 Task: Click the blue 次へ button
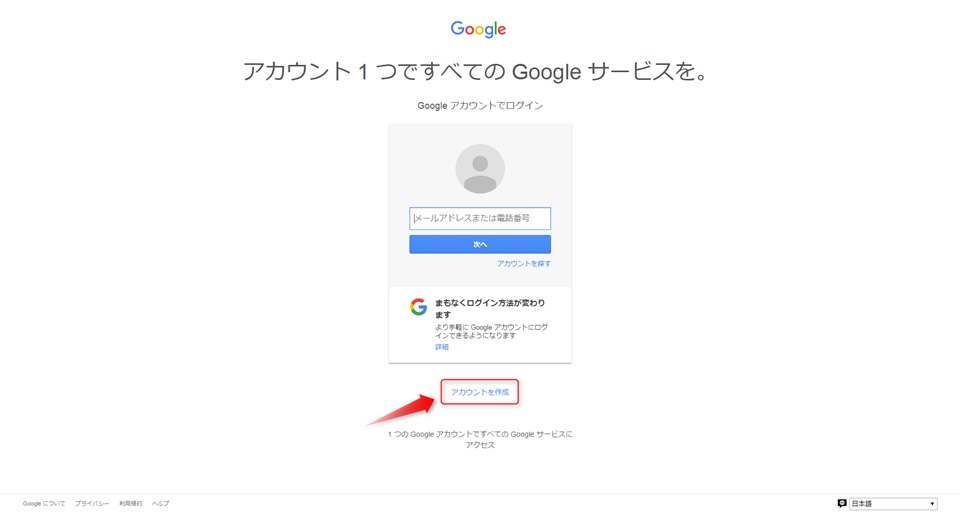480,244
